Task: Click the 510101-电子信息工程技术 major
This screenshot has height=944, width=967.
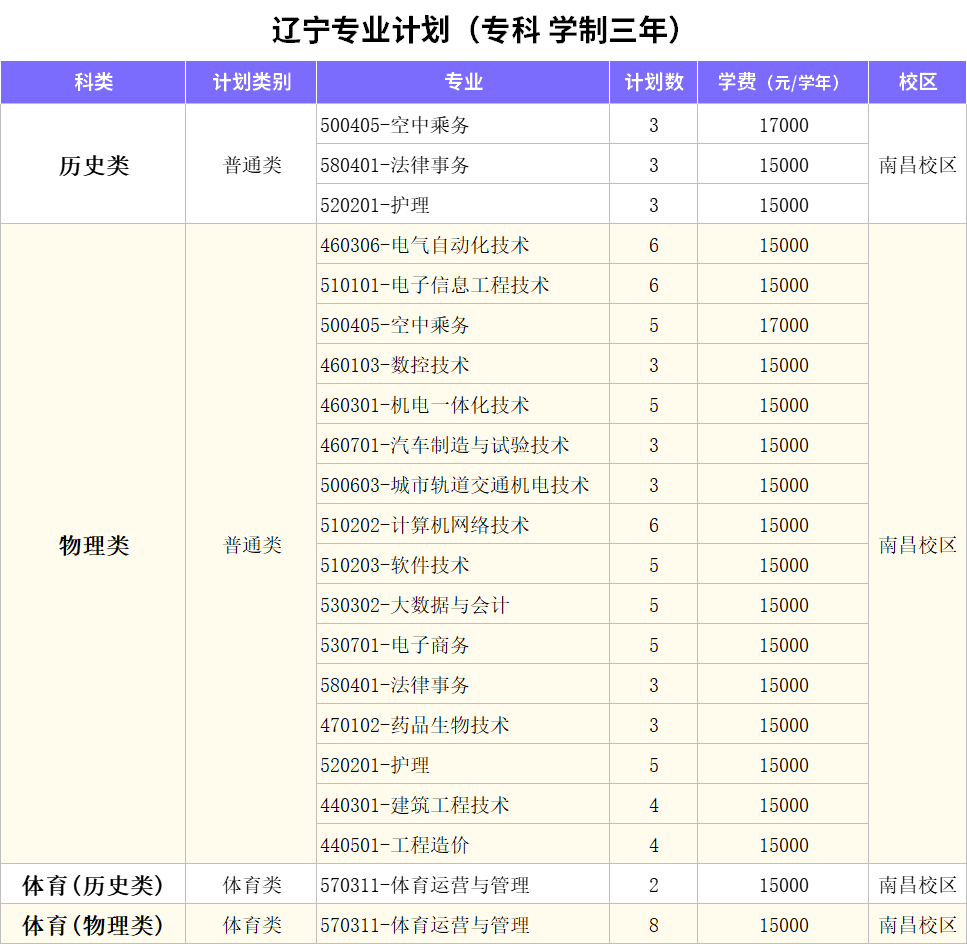Action: click(x=435, y=285)
